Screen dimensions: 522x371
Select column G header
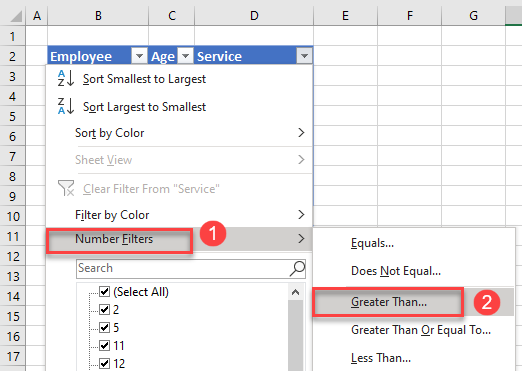[x=473, y=16]
